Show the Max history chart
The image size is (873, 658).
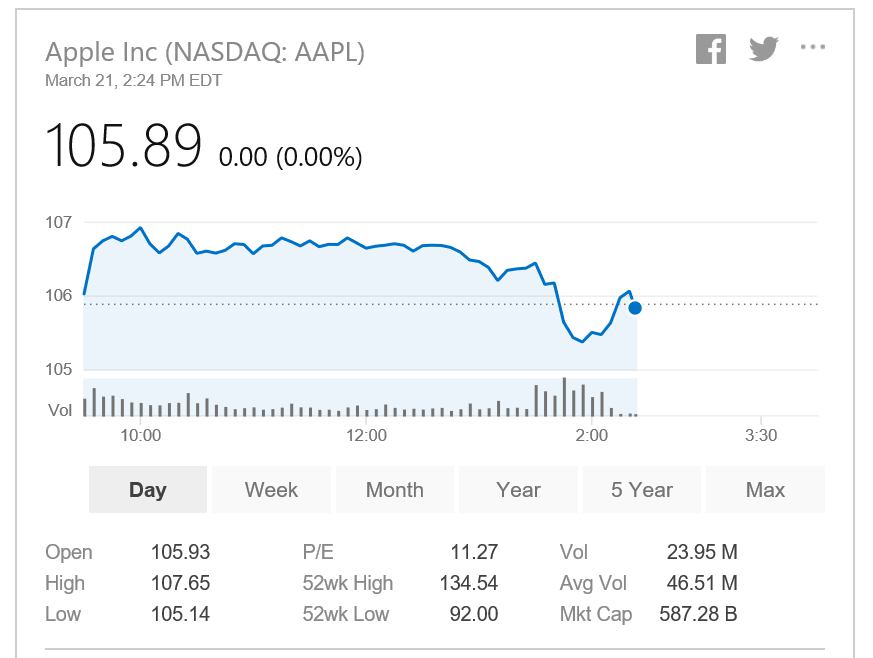point(766,490)
